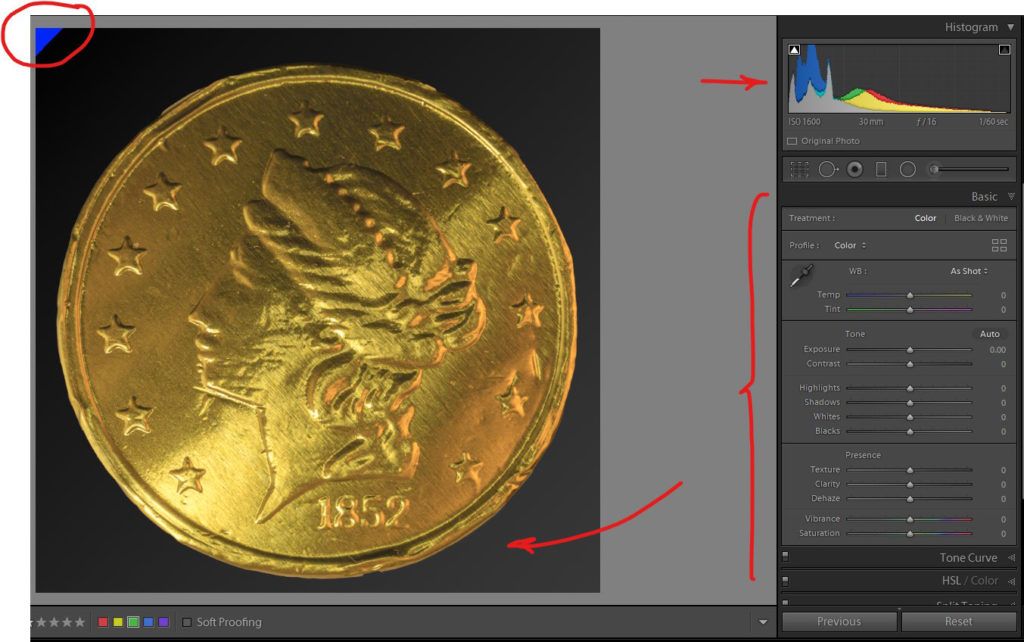
Task: Toggle highlight clipping indicator in histogram
Action: (x=1004, y=49)
